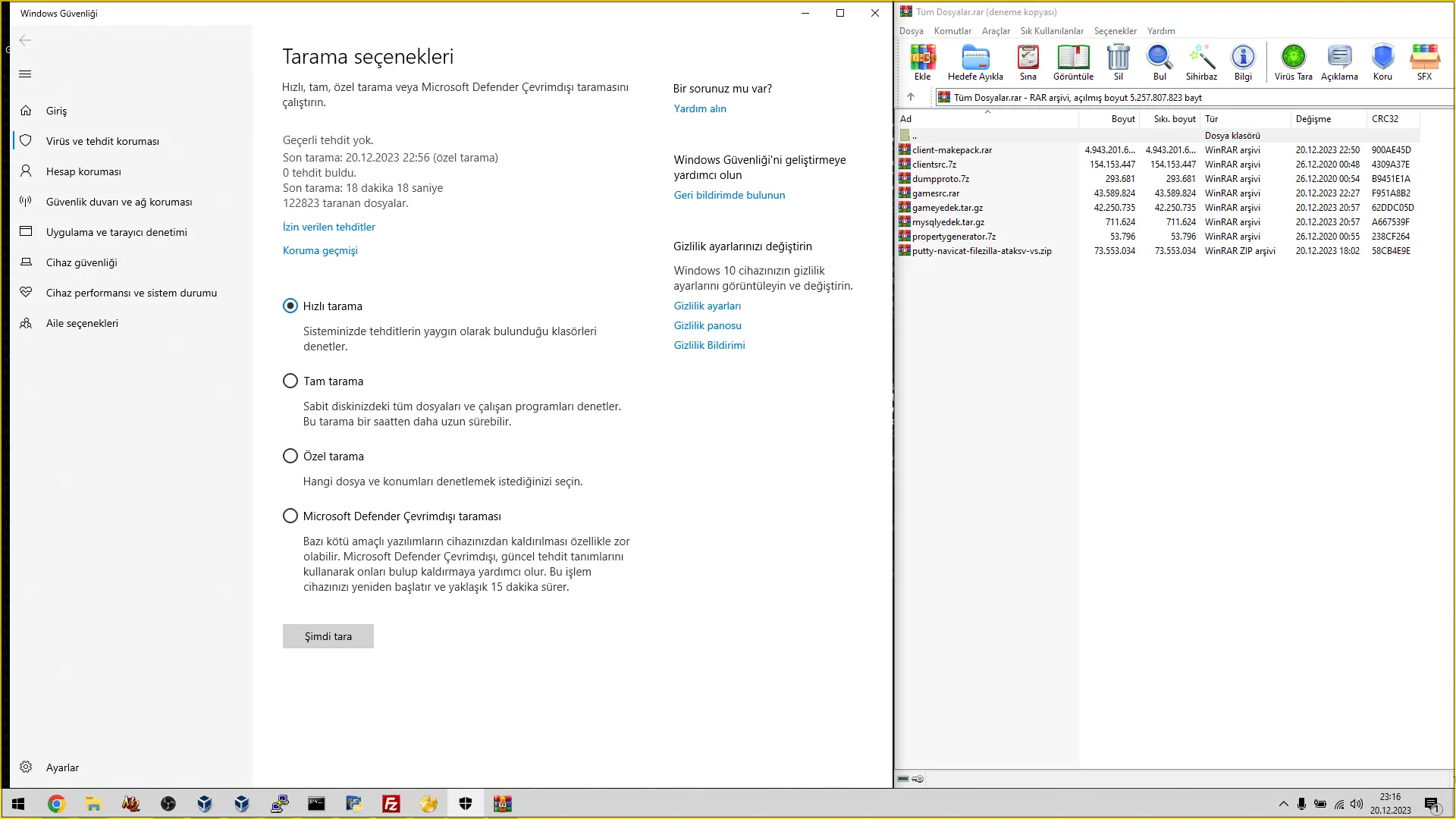Open OBS Studio from the taskbar
Image resolution: width=1456 pixels, height=819 pixels.
point(168,804)
